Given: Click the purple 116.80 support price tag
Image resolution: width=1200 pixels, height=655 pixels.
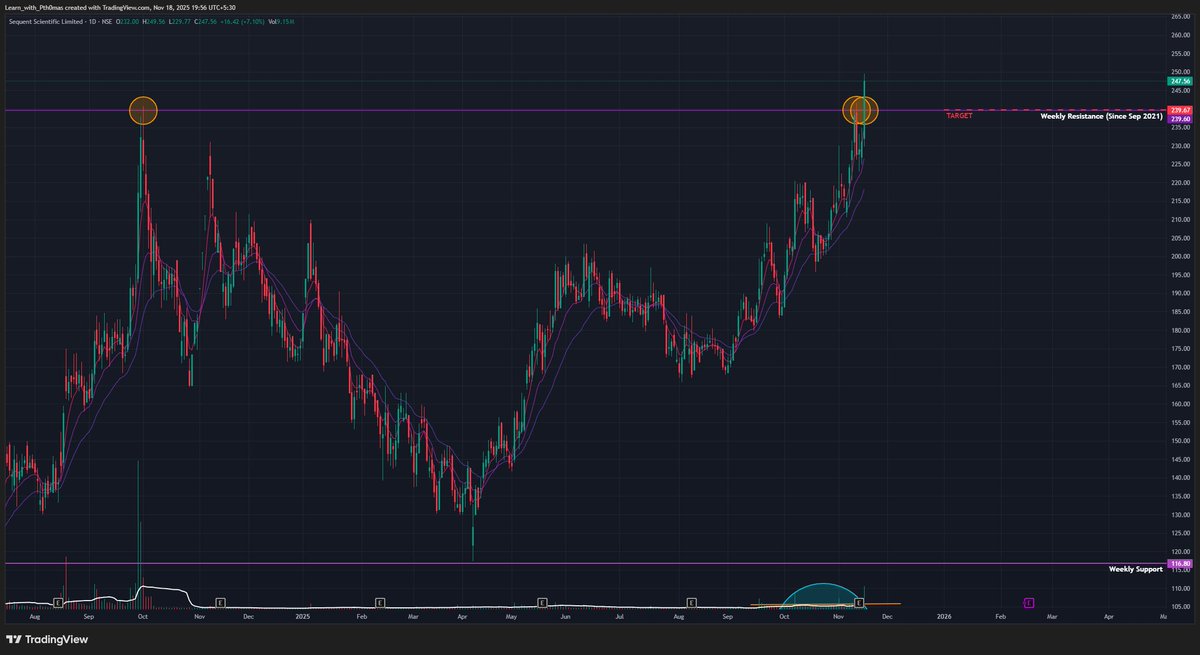Looking at the screenshot, I should click(1180, 564).
